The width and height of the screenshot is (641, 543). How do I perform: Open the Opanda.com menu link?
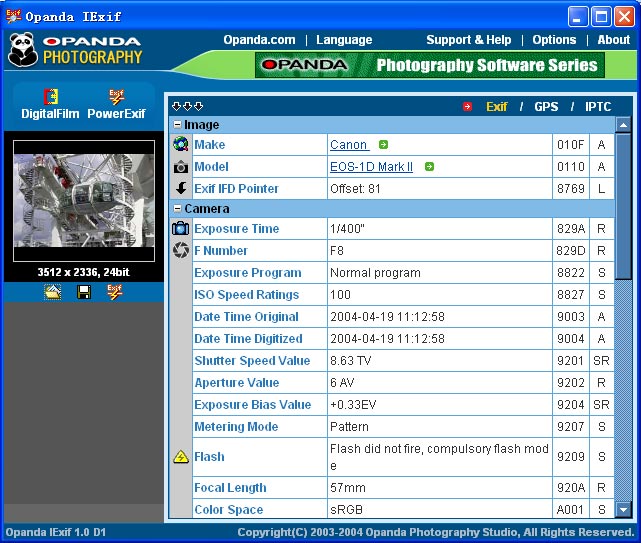point(259,40)
